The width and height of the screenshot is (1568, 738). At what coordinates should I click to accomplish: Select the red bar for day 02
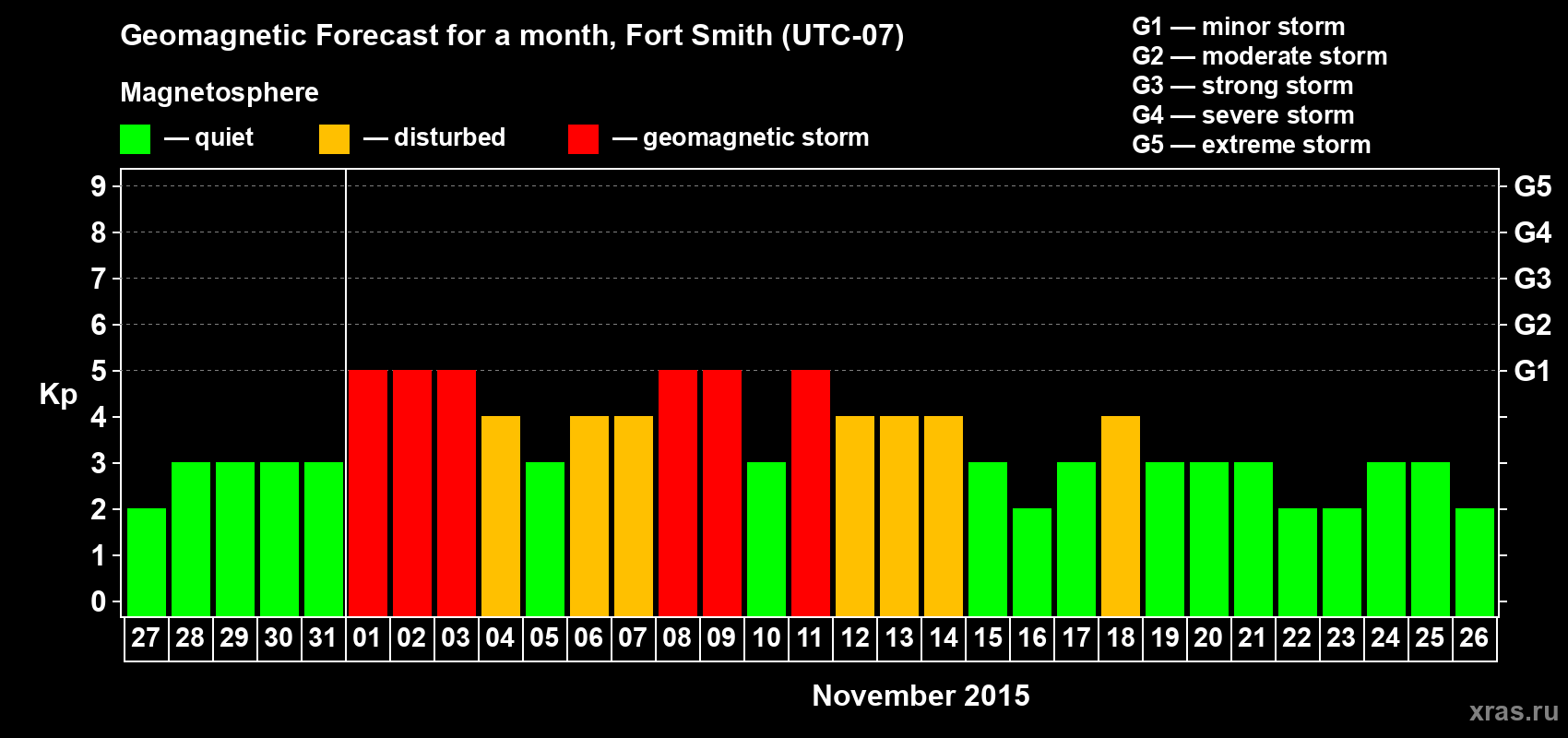[412, 494]
